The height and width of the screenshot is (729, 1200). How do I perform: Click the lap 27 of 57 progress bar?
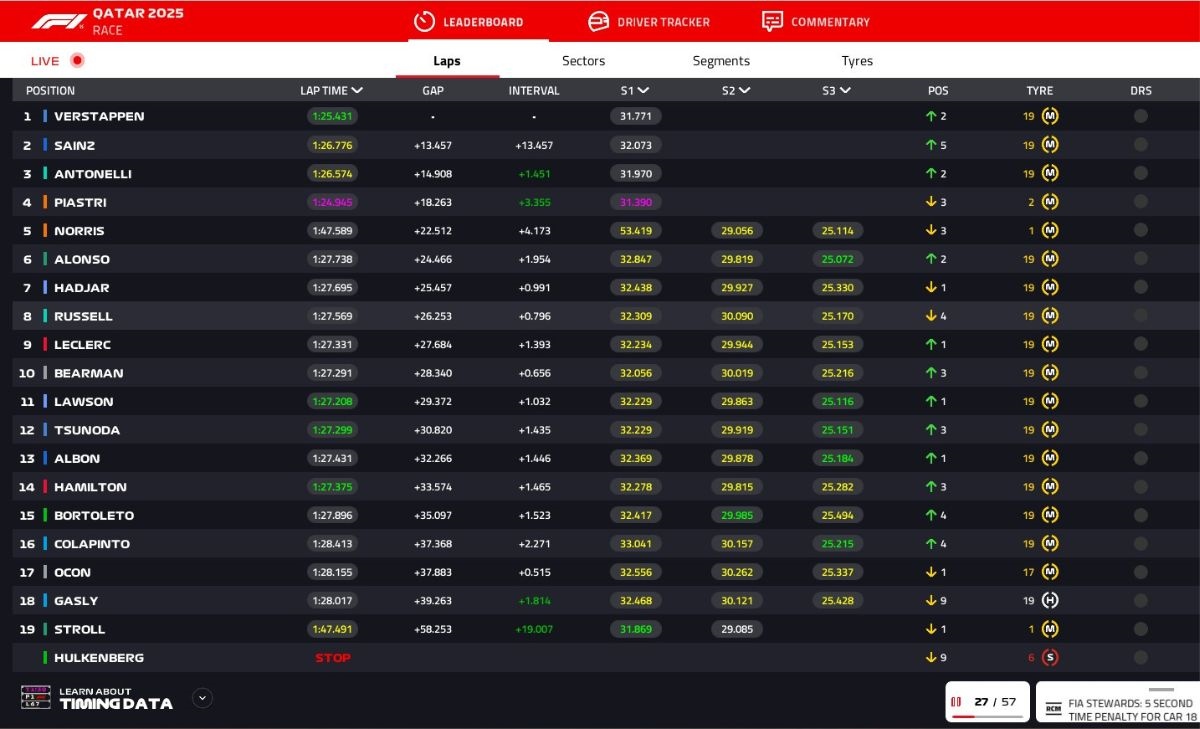pos(988,716)
